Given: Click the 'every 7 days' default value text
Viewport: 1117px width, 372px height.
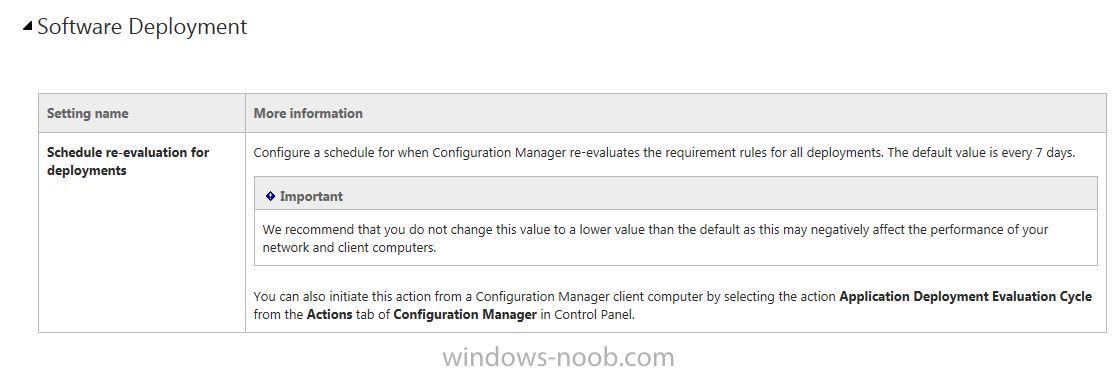Looking at the screenshot, I should (1037, 153).
